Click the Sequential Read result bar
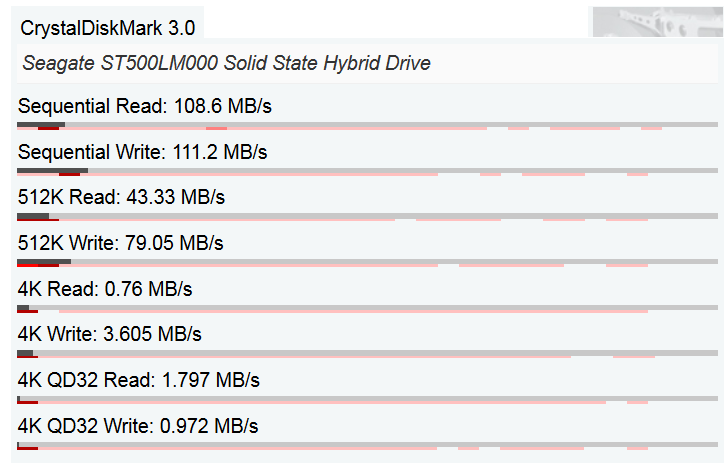The width and height of the screenshot is (727, 464). 367,126
